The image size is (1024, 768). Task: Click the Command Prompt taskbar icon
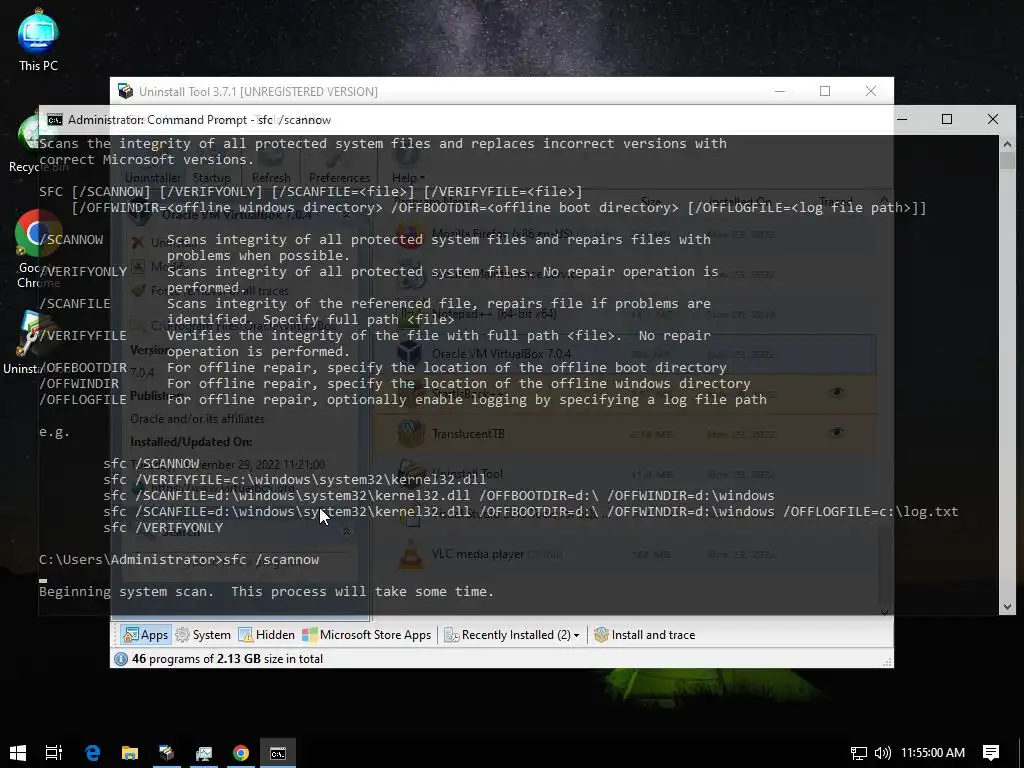click(x=278, y=753)
